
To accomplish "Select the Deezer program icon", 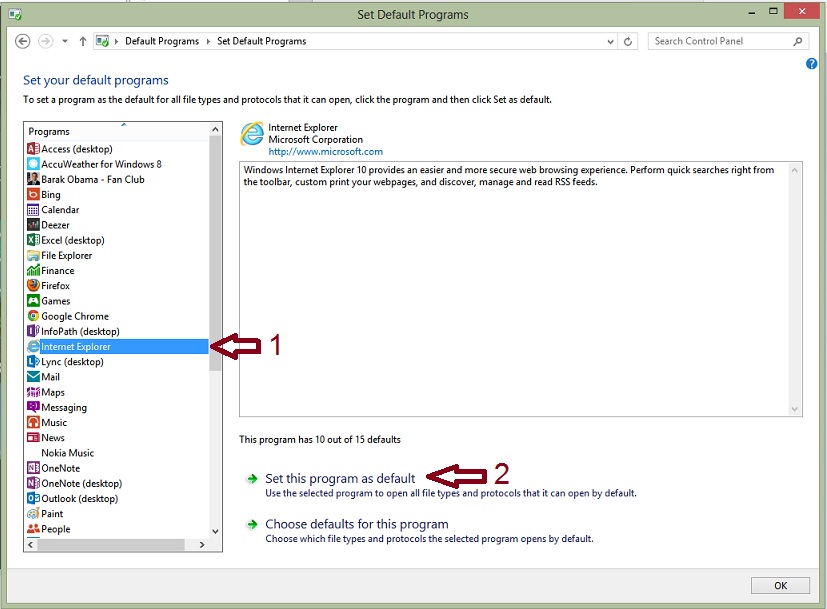I will point(33,225).
